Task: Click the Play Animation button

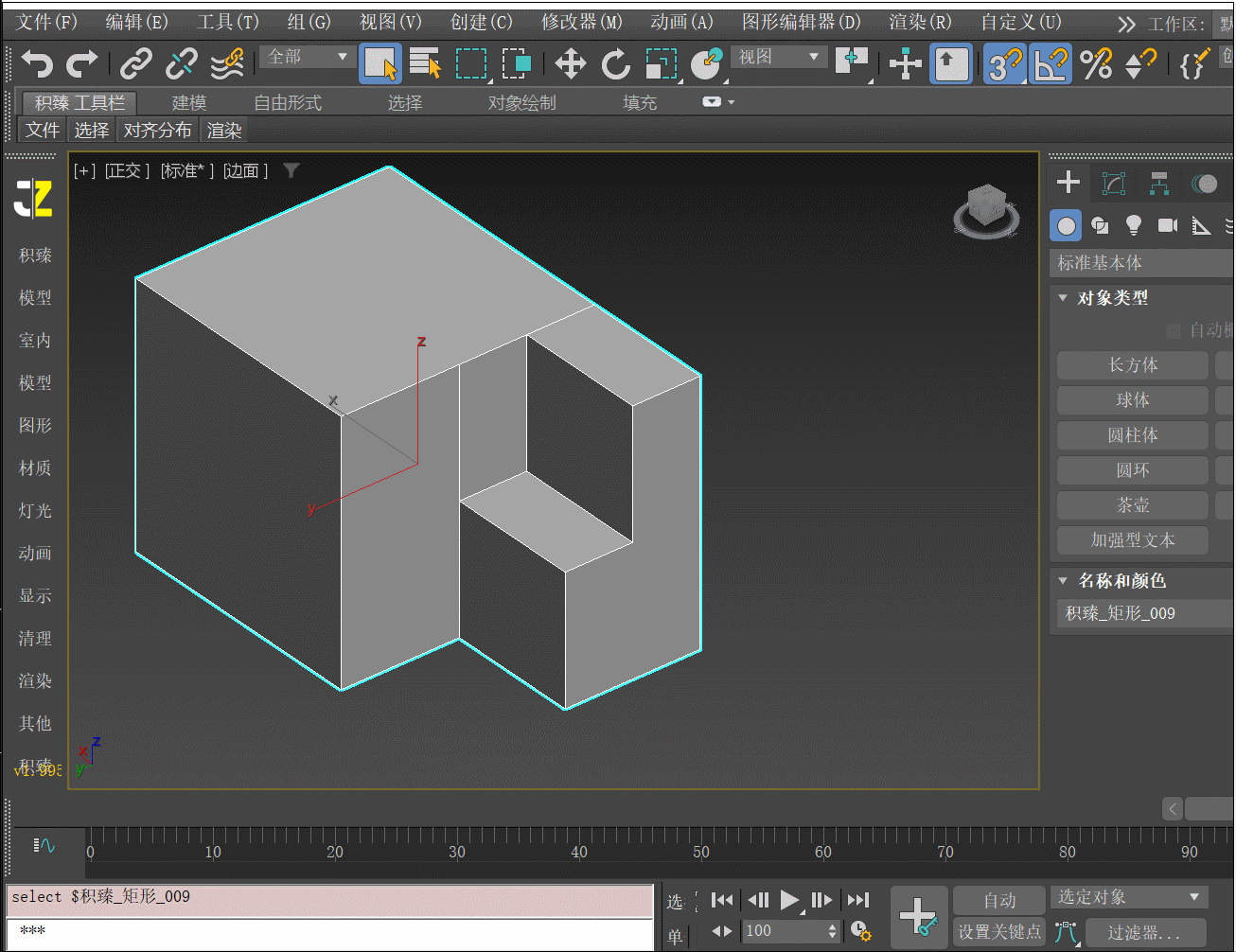Action: pos(789,900)
